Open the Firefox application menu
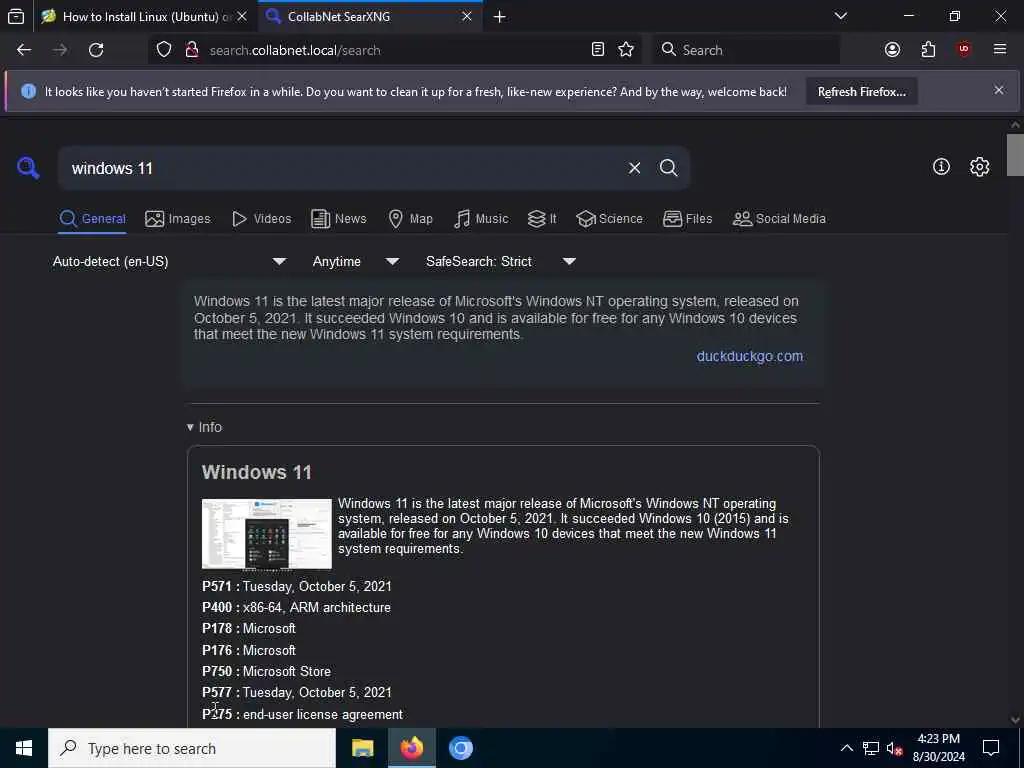Image resolution: width=1024 pixels, height=768 pixels. (1000, 50)
